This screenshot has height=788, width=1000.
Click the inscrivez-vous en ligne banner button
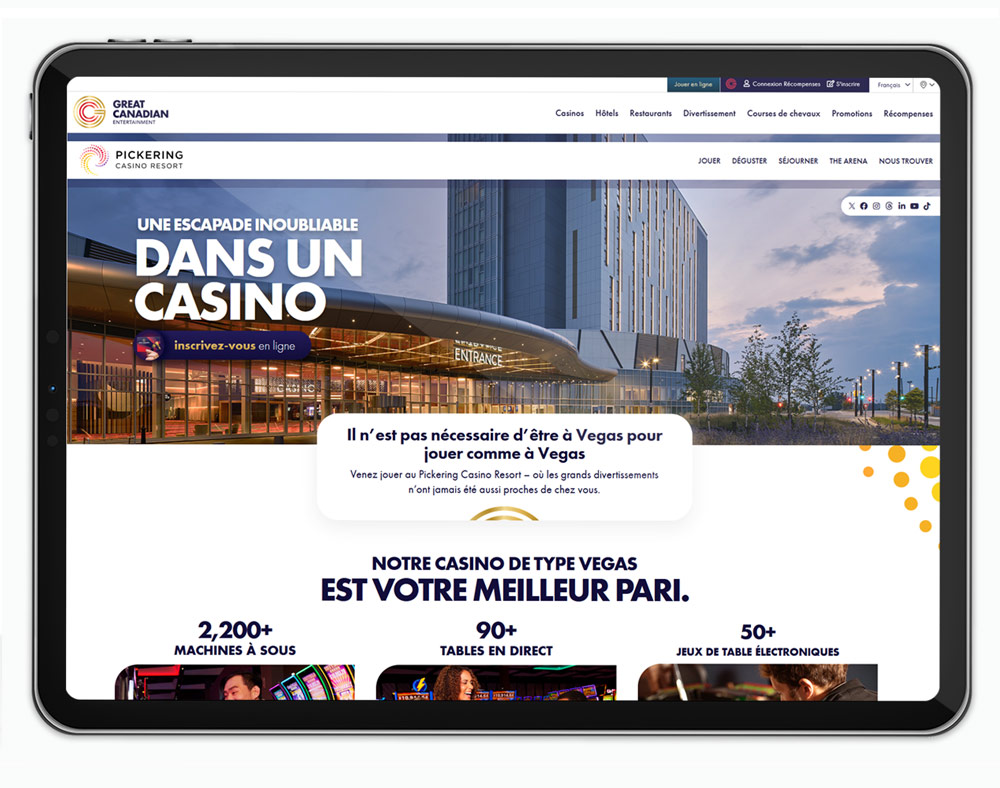[x=222, y=346]
